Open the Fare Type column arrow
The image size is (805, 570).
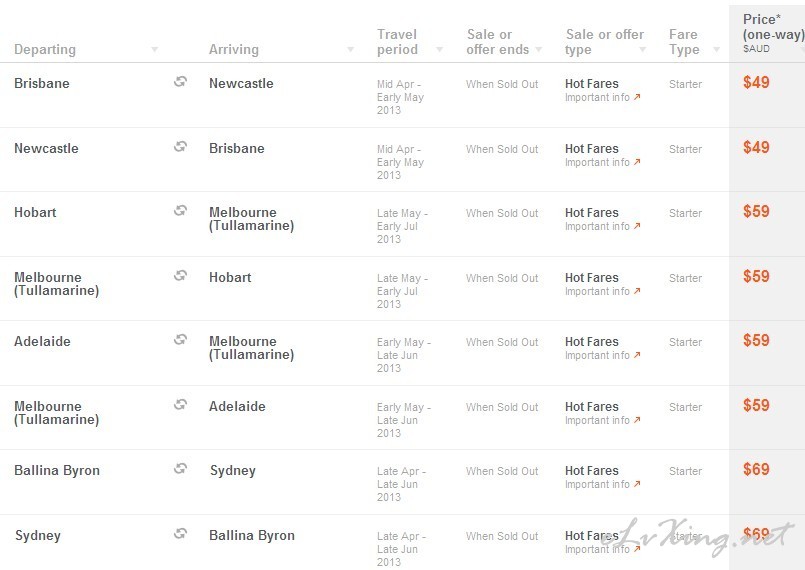(717, 49)
